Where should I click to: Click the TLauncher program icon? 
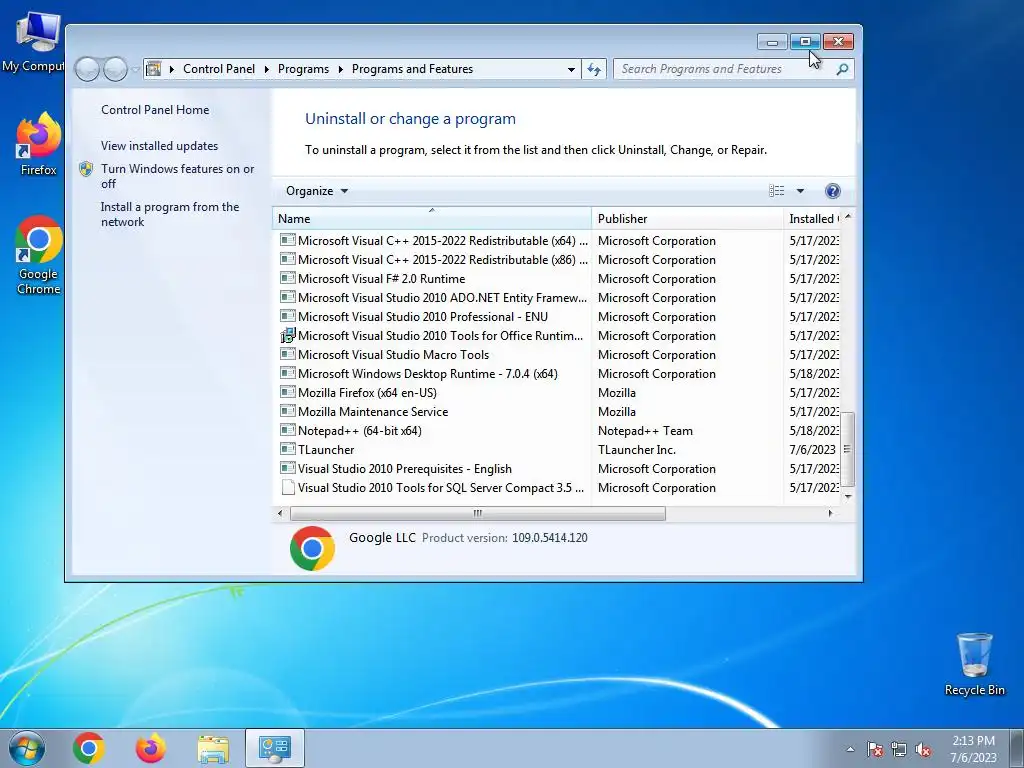287,449
